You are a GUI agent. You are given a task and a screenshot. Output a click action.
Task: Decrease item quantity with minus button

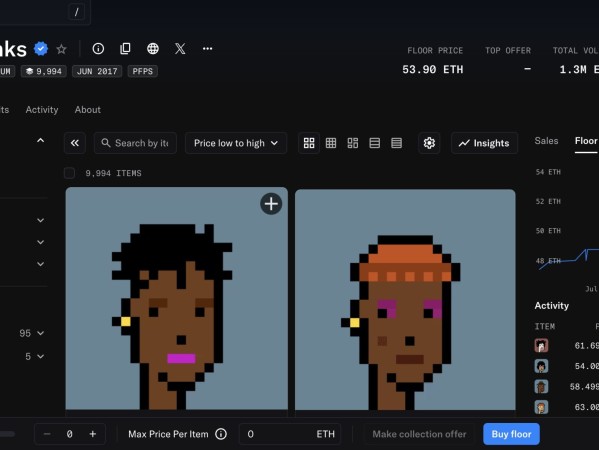47,434
